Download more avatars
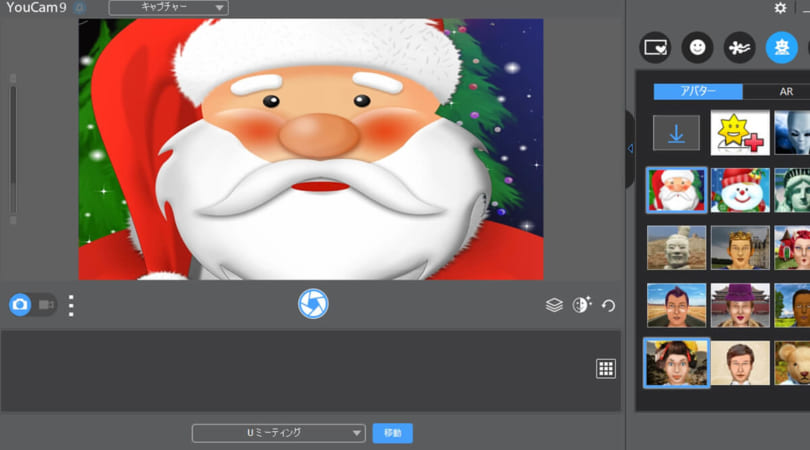 click(676, 133)
